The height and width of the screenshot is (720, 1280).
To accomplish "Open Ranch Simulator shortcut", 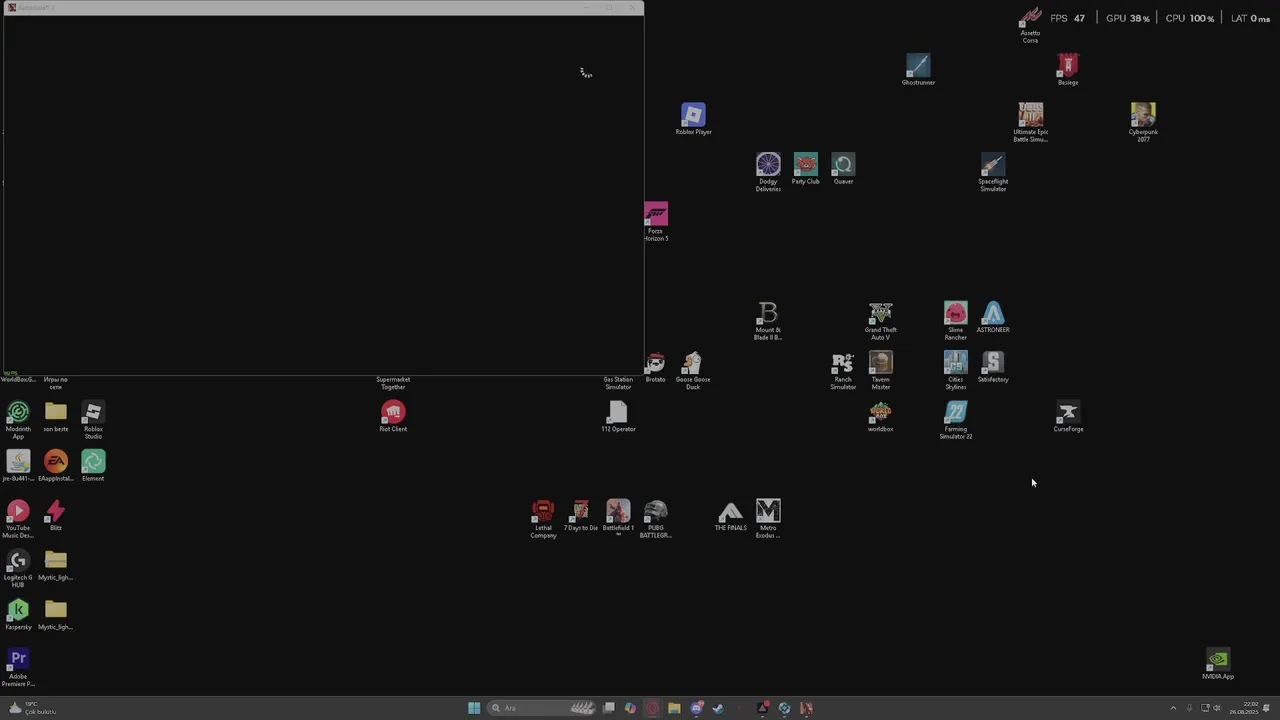I will click(x=843, y=371).
